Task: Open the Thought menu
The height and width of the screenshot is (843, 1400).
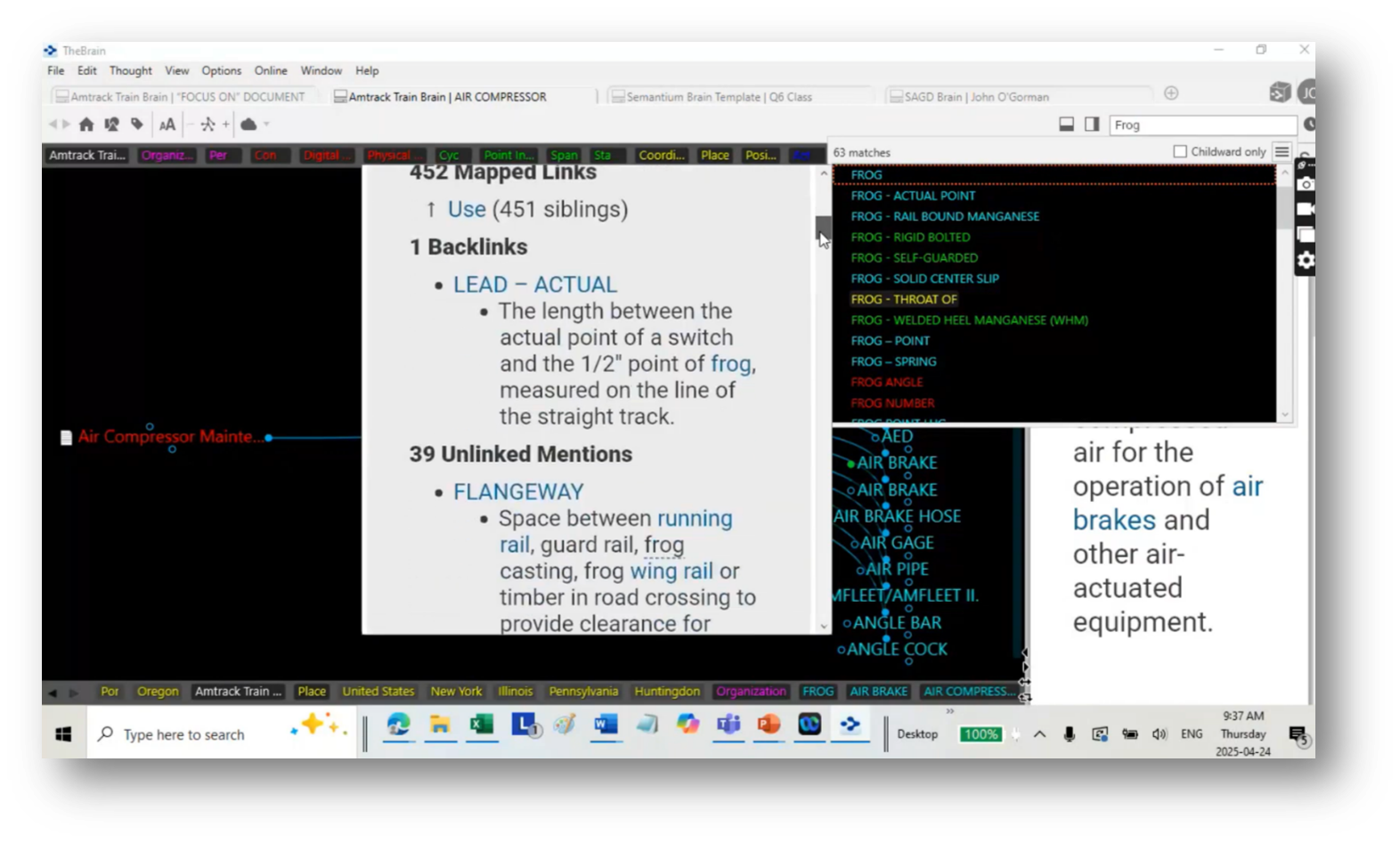Action: [x=130, y=70]
